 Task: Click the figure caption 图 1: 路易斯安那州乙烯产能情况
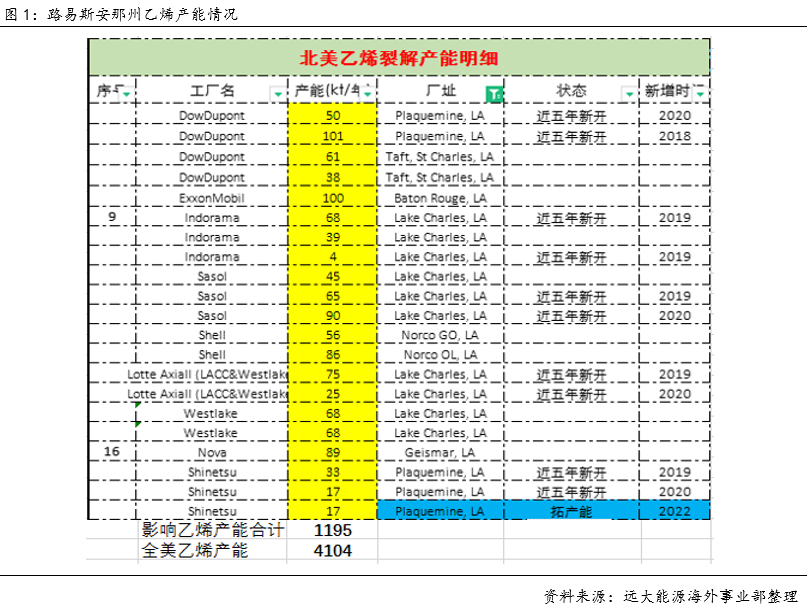pos(121,14)
